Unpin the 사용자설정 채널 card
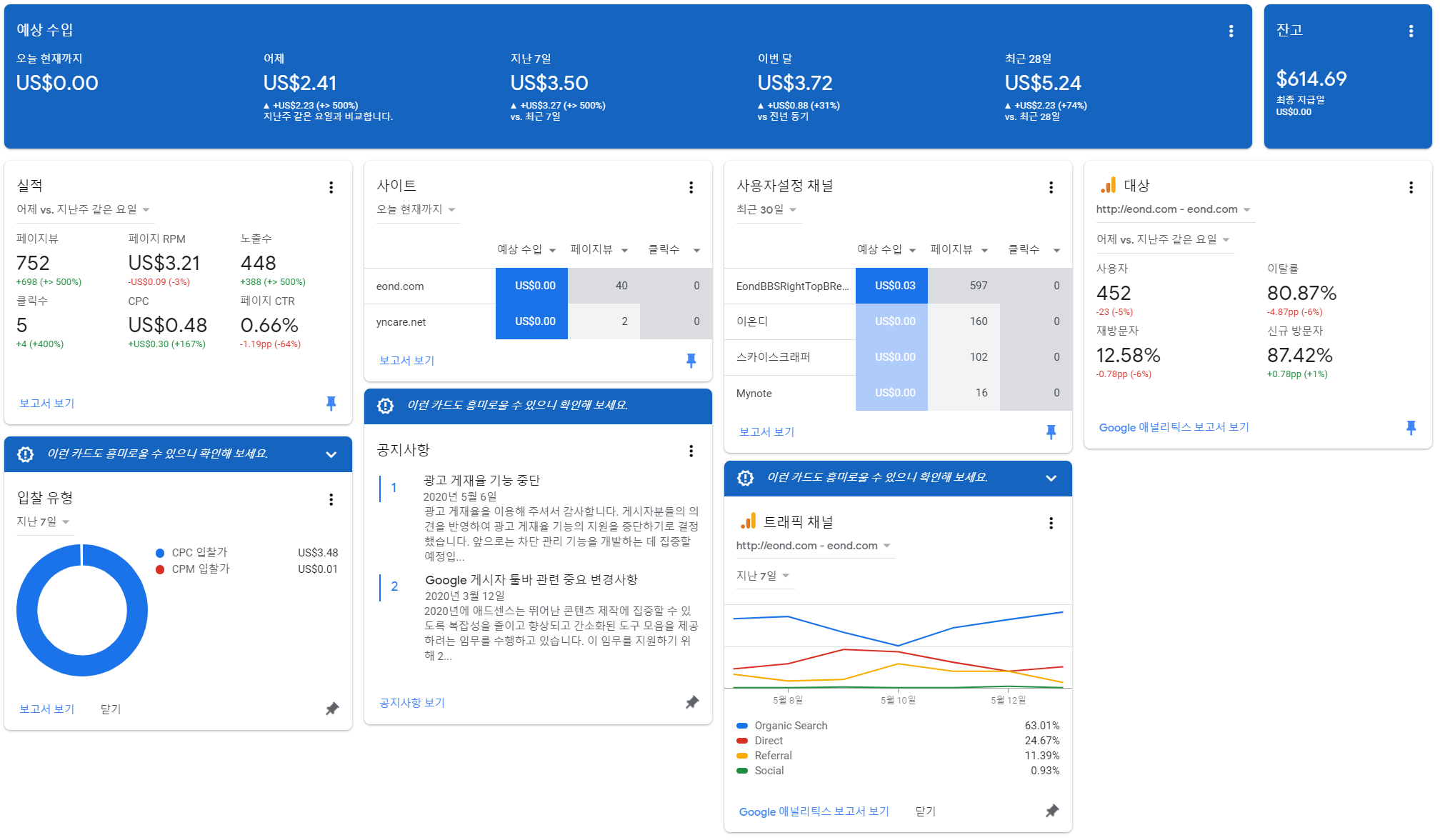This screenshot has width=1440, height=840. 1051,432
